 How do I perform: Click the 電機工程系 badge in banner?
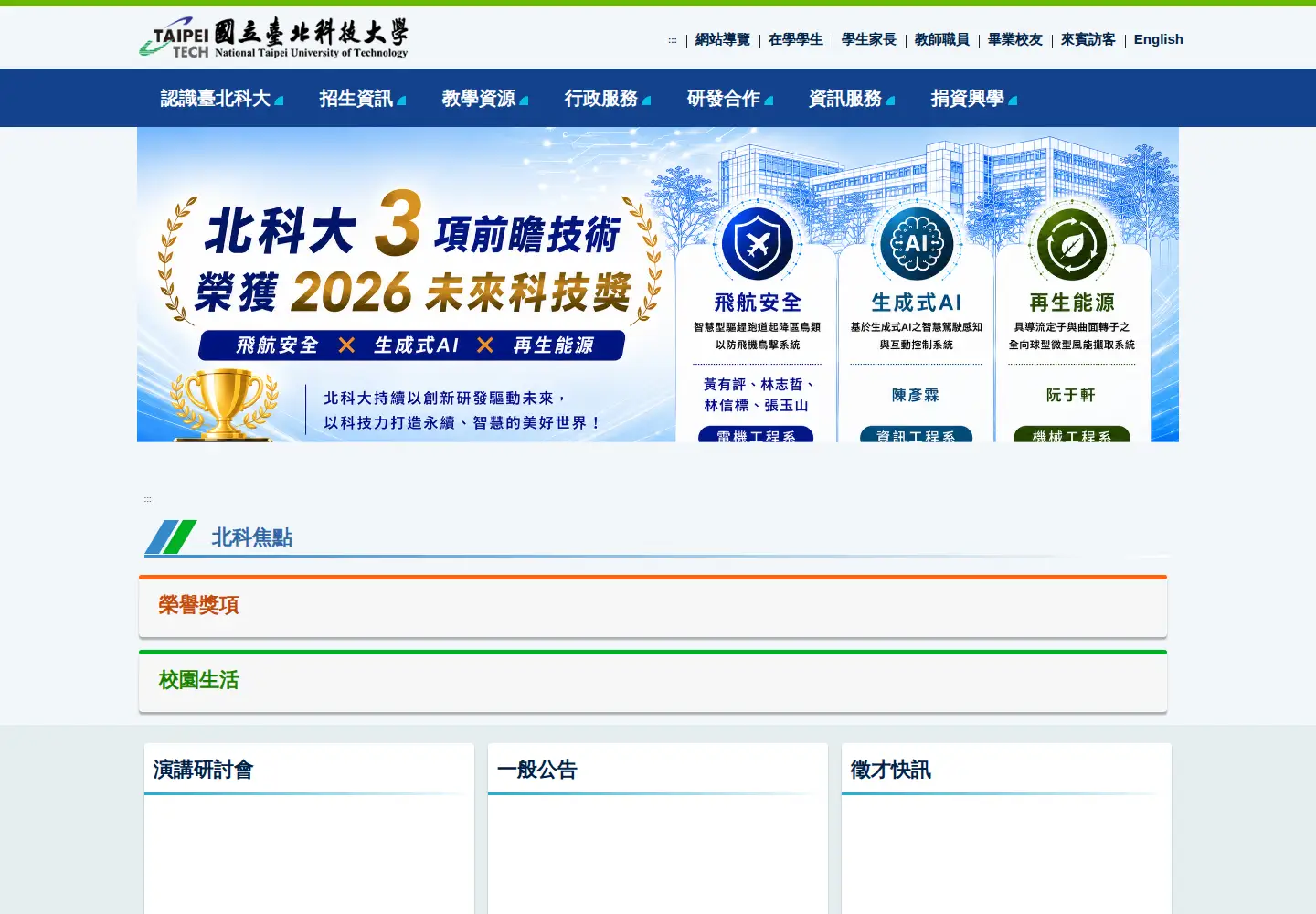click(x=756, y=435)
